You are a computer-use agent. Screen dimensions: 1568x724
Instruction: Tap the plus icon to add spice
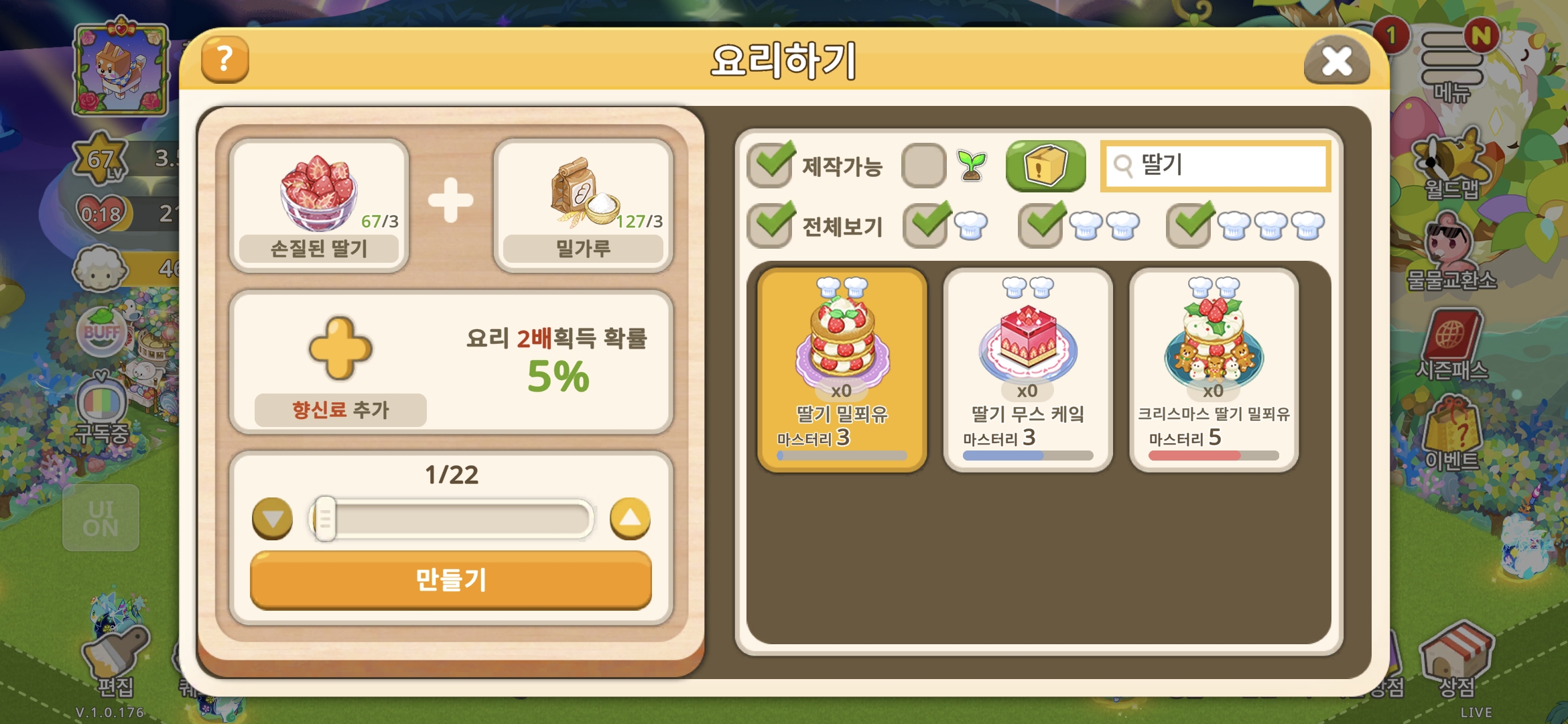click(340, 349)
